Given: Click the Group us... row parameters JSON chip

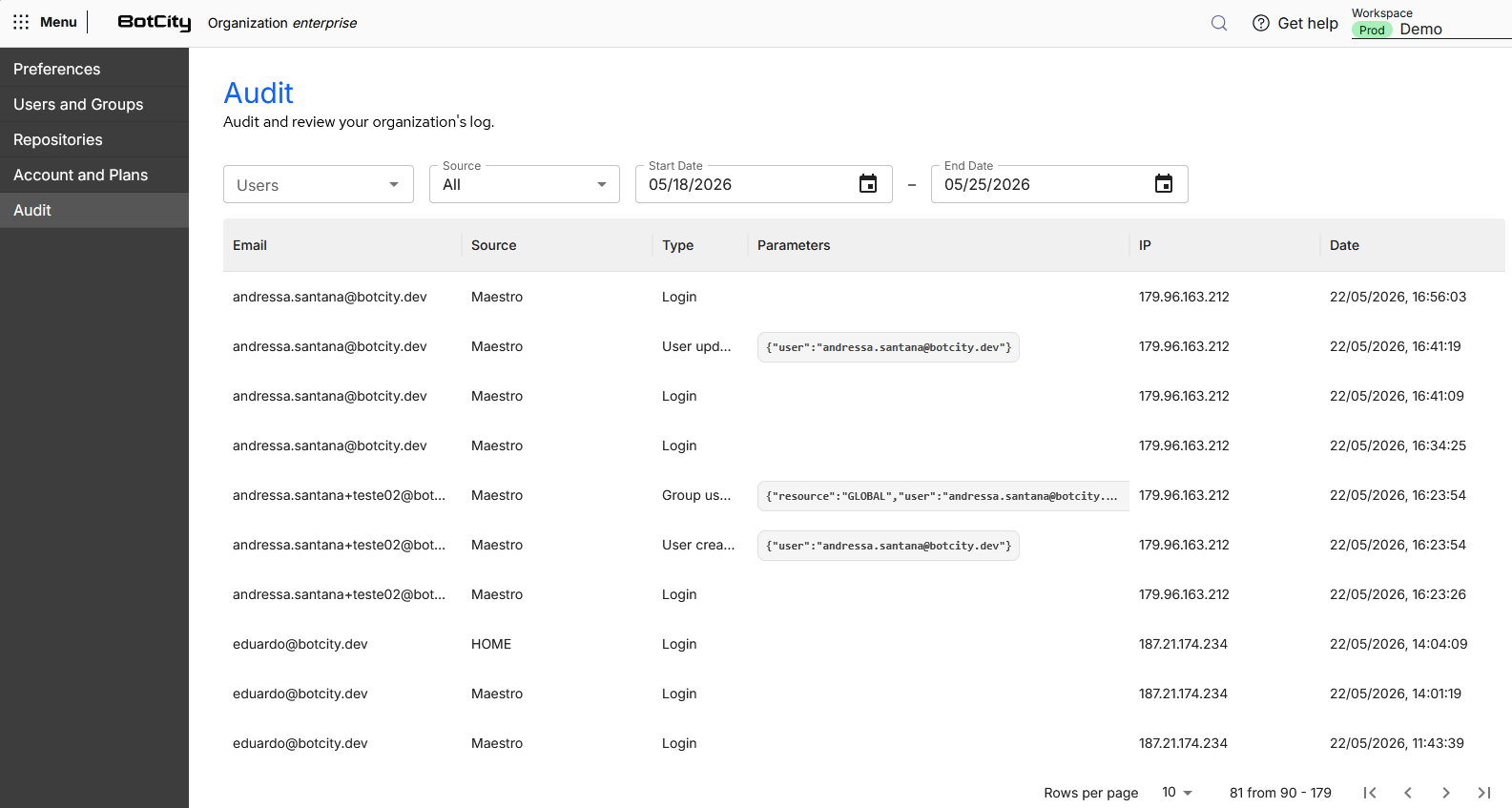Looking at the screenshot, I should [x=943, y=496].
